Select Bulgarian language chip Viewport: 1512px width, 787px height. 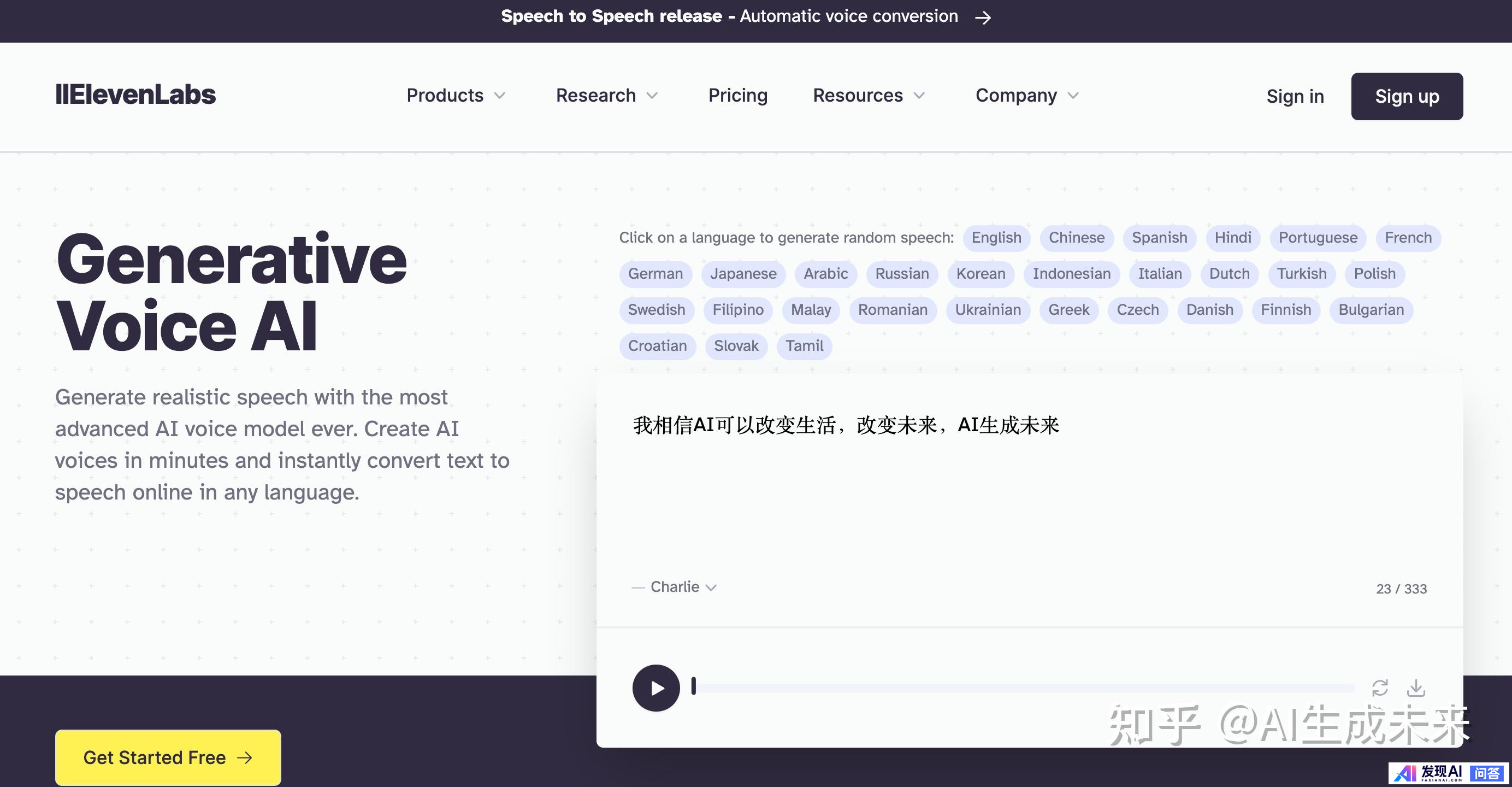[1371, 310]
